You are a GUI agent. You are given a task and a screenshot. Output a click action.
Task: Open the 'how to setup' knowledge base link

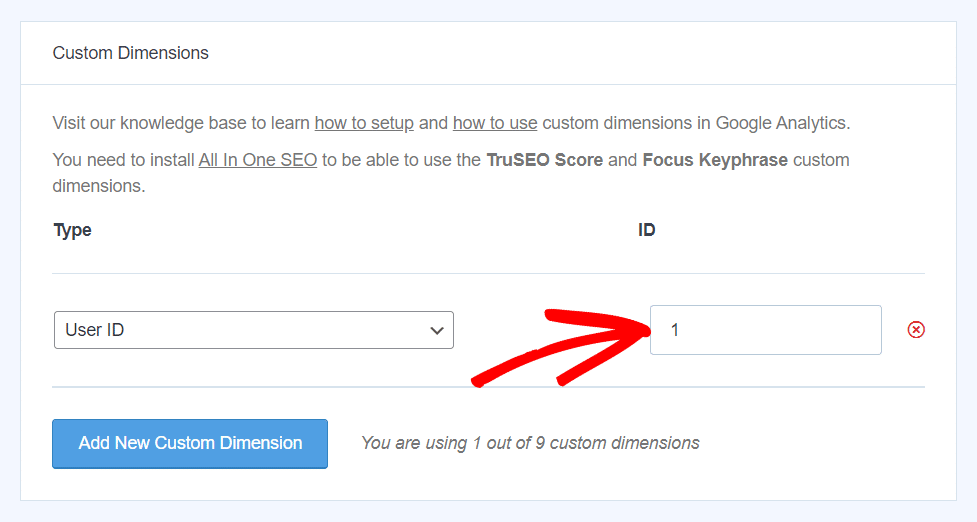(364, 123)
